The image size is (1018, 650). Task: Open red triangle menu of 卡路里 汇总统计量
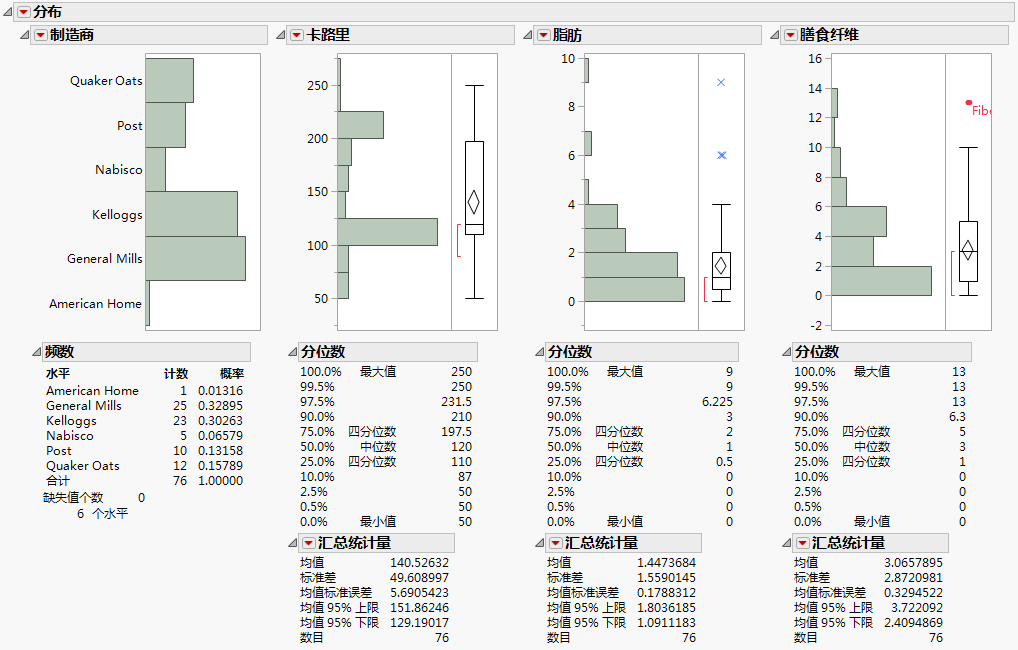pos(309,543)
